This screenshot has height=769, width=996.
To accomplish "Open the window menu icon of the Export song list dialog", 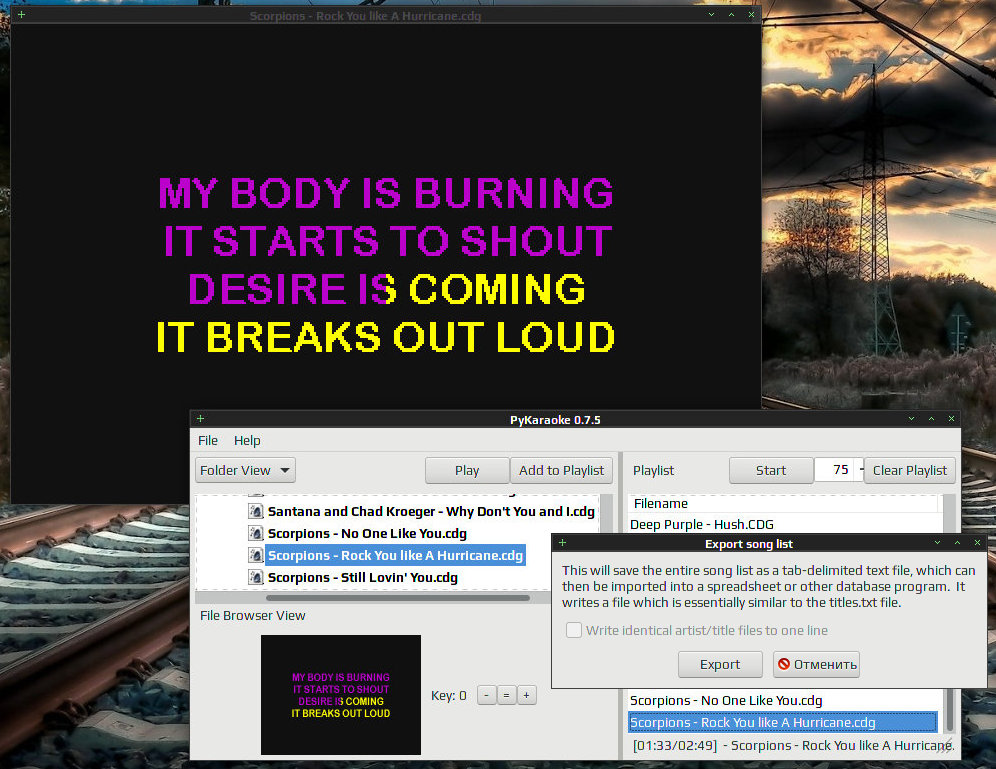I will coord(562,542).
